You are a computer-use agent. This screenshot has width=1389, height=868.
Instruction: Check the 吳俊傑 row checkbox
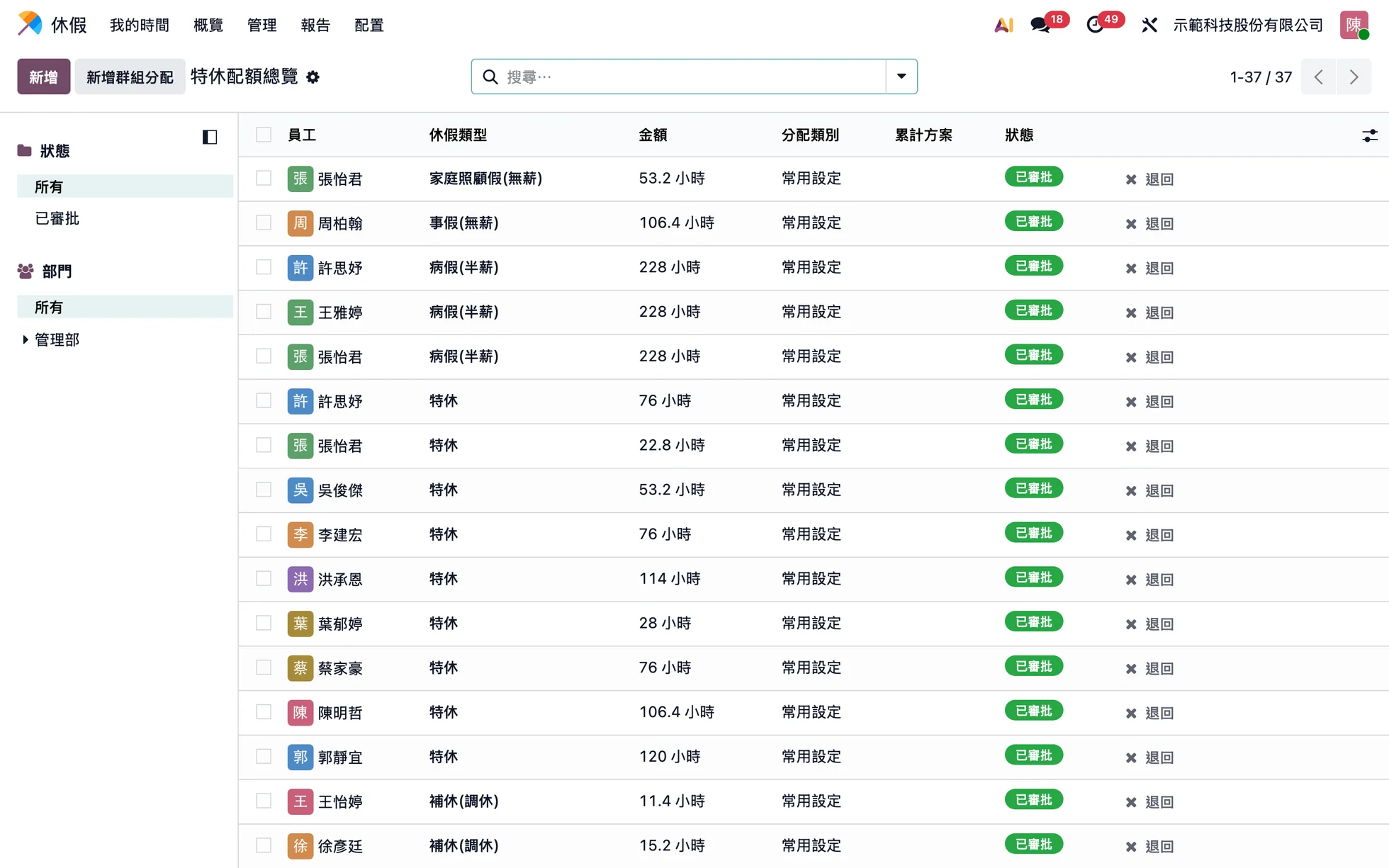(x=264, y=490)
